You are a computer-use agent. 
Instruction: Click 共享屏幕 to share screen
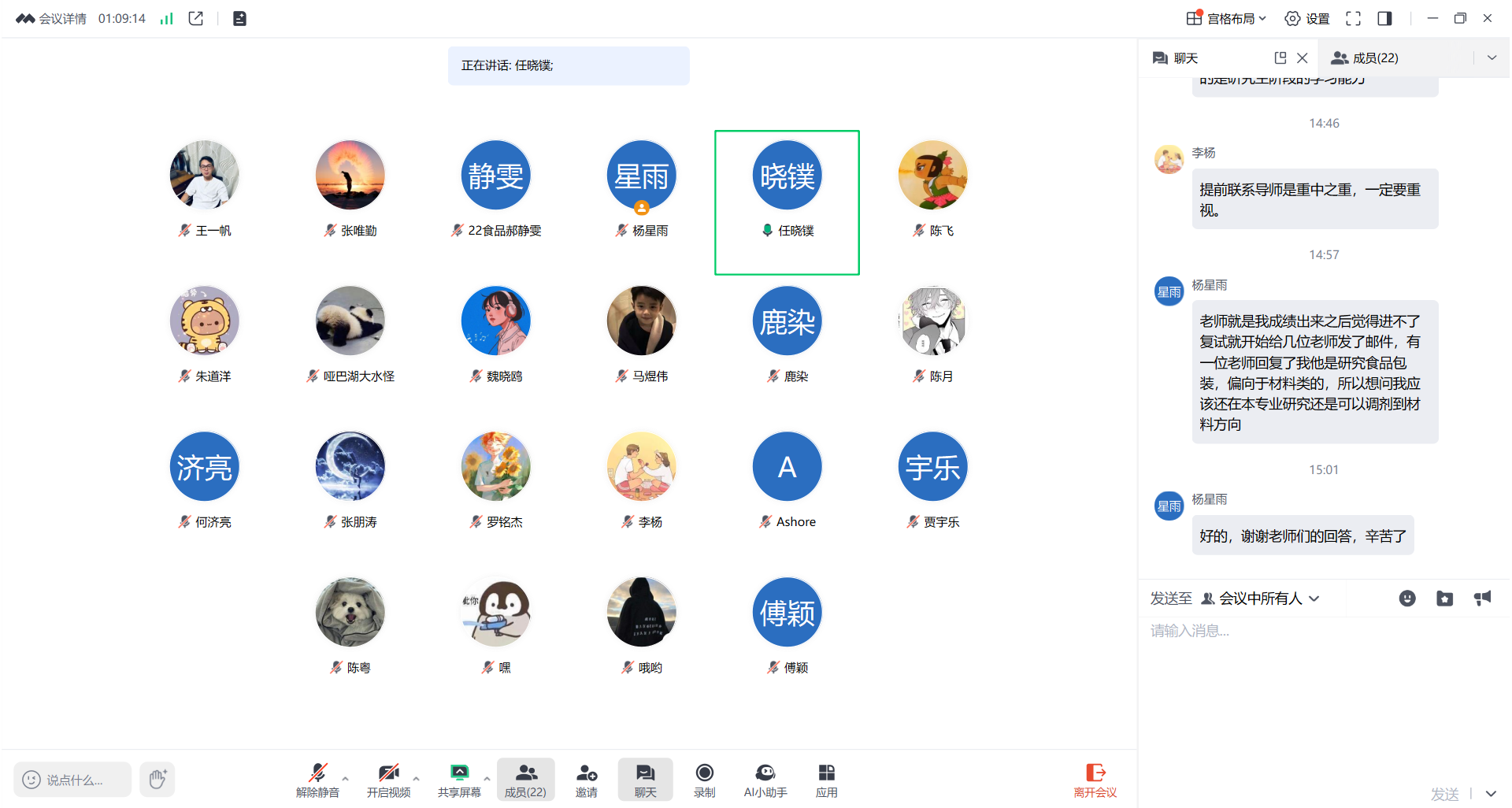coord(459,779)
